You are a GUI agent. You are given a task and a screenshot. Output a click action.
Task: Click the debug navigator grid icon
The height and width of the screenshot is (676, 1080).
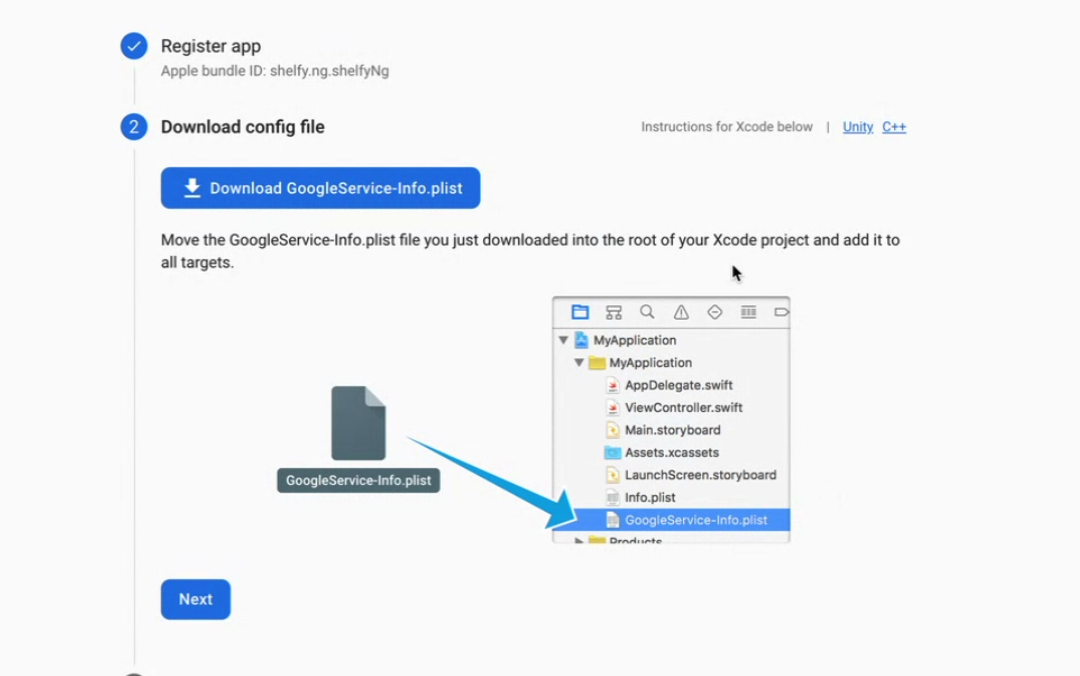(x=748, y=312)
